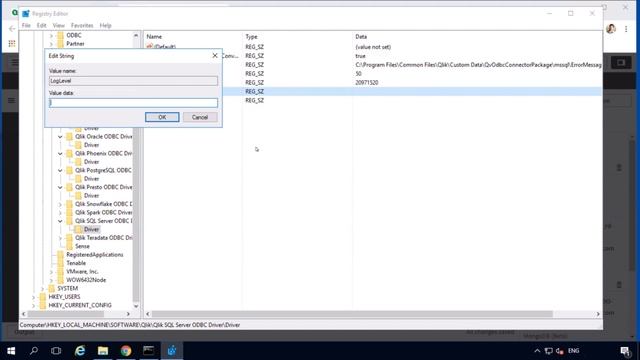Click Registry Editor taskbar icon
640x360 pixels.
(172, 351)
